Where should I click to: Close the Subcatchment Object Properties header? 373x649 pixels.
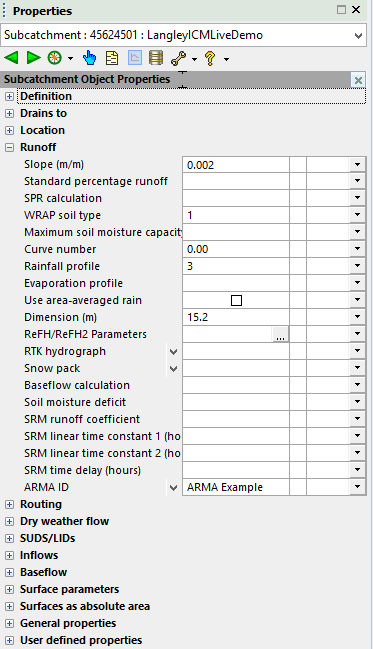pyautogui.click(x=359, y=80)
